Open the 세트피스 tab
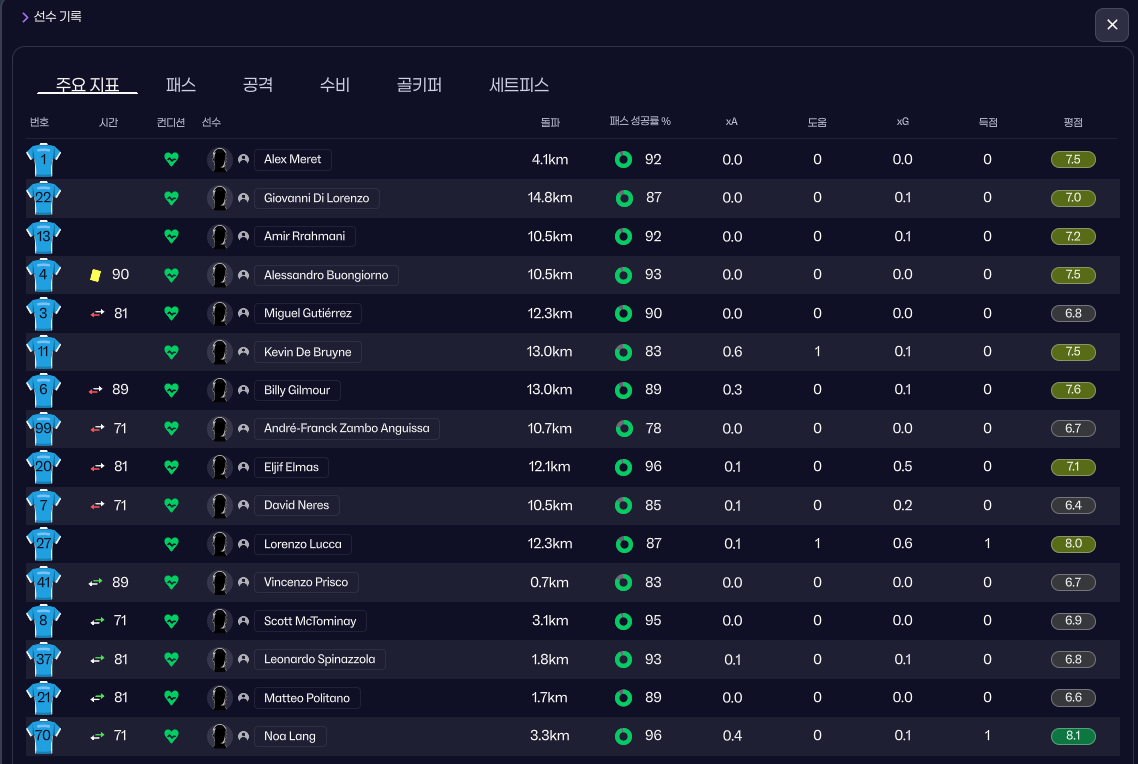1138x764 pixels. 519,85
